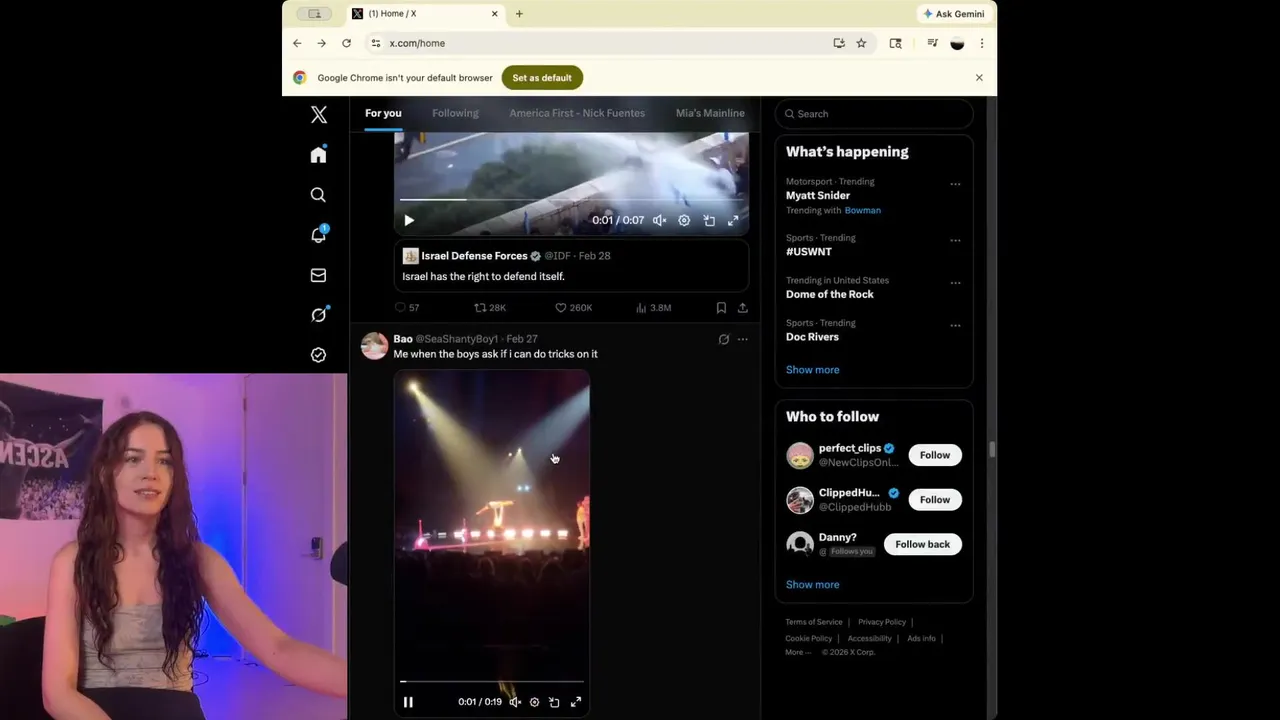Switch to the Following tab
Screen dimensions: 1280x720
[455, 113]
